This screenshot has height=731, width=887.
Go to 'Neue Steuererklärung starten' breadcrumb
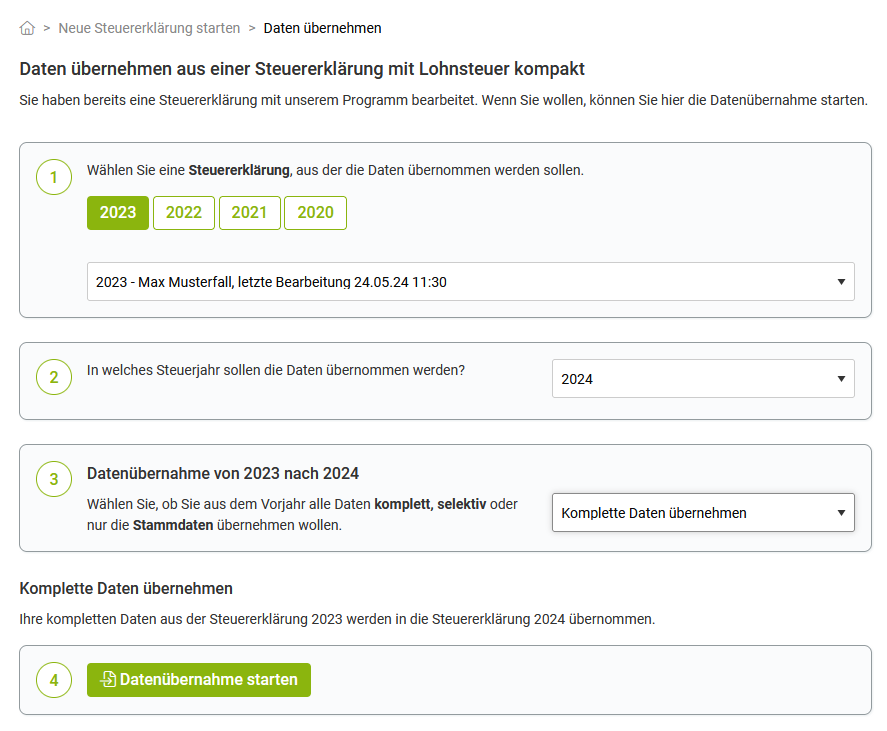[149, 28]
